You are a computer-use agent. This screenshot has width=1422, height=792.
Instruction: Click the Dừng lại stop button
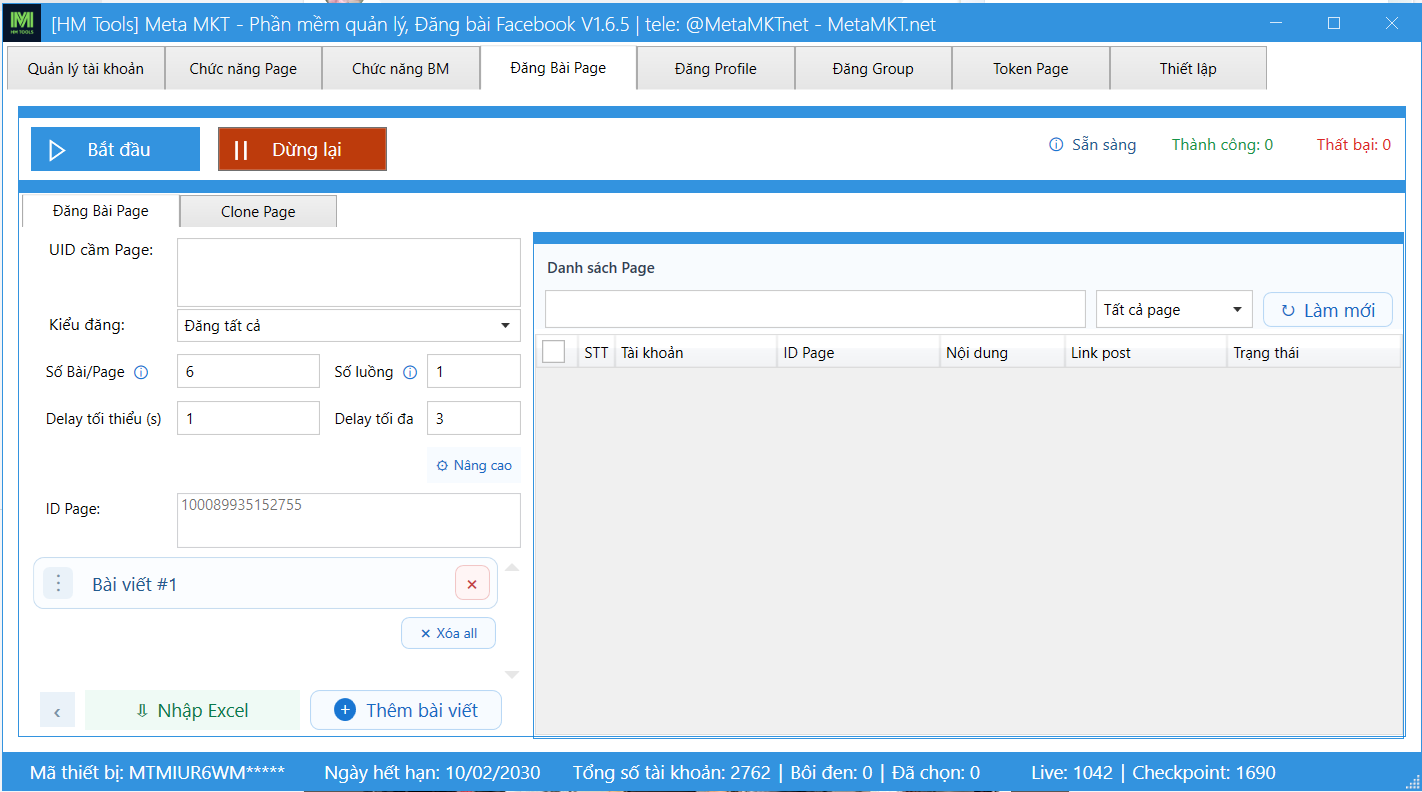(x=302, y=149)
